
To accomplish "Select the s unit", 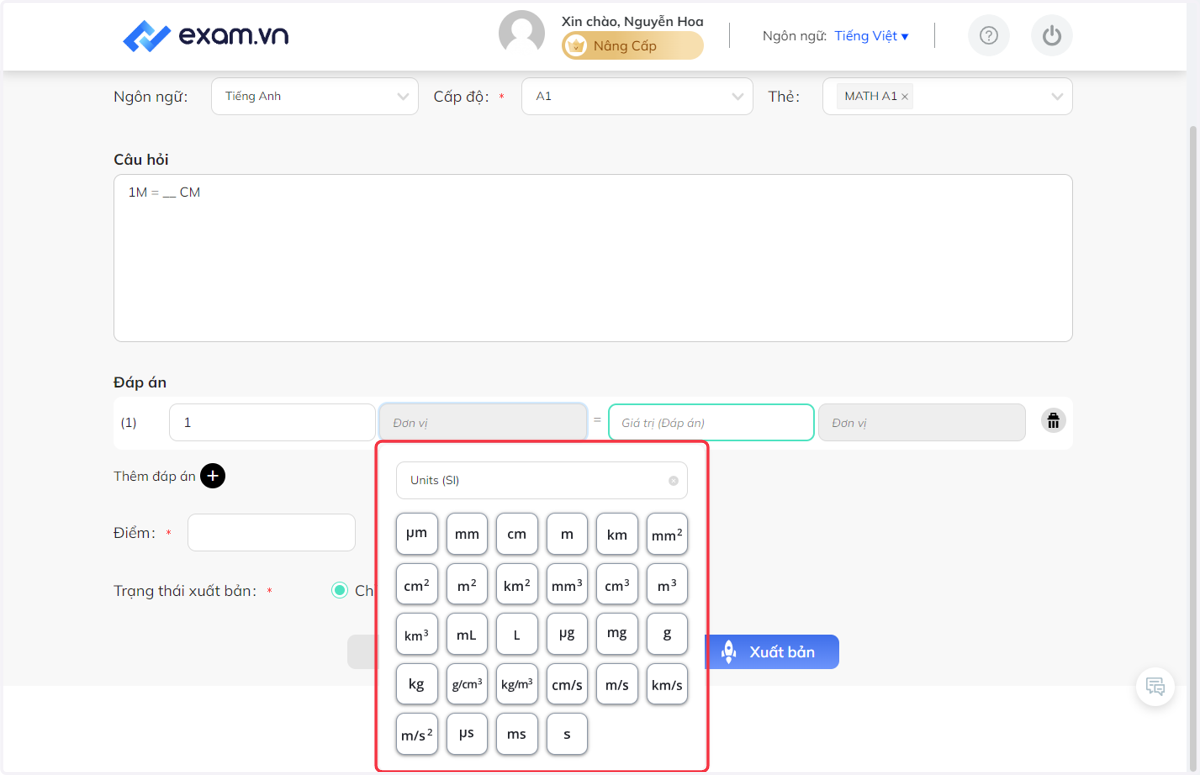I will pos(567,734).
